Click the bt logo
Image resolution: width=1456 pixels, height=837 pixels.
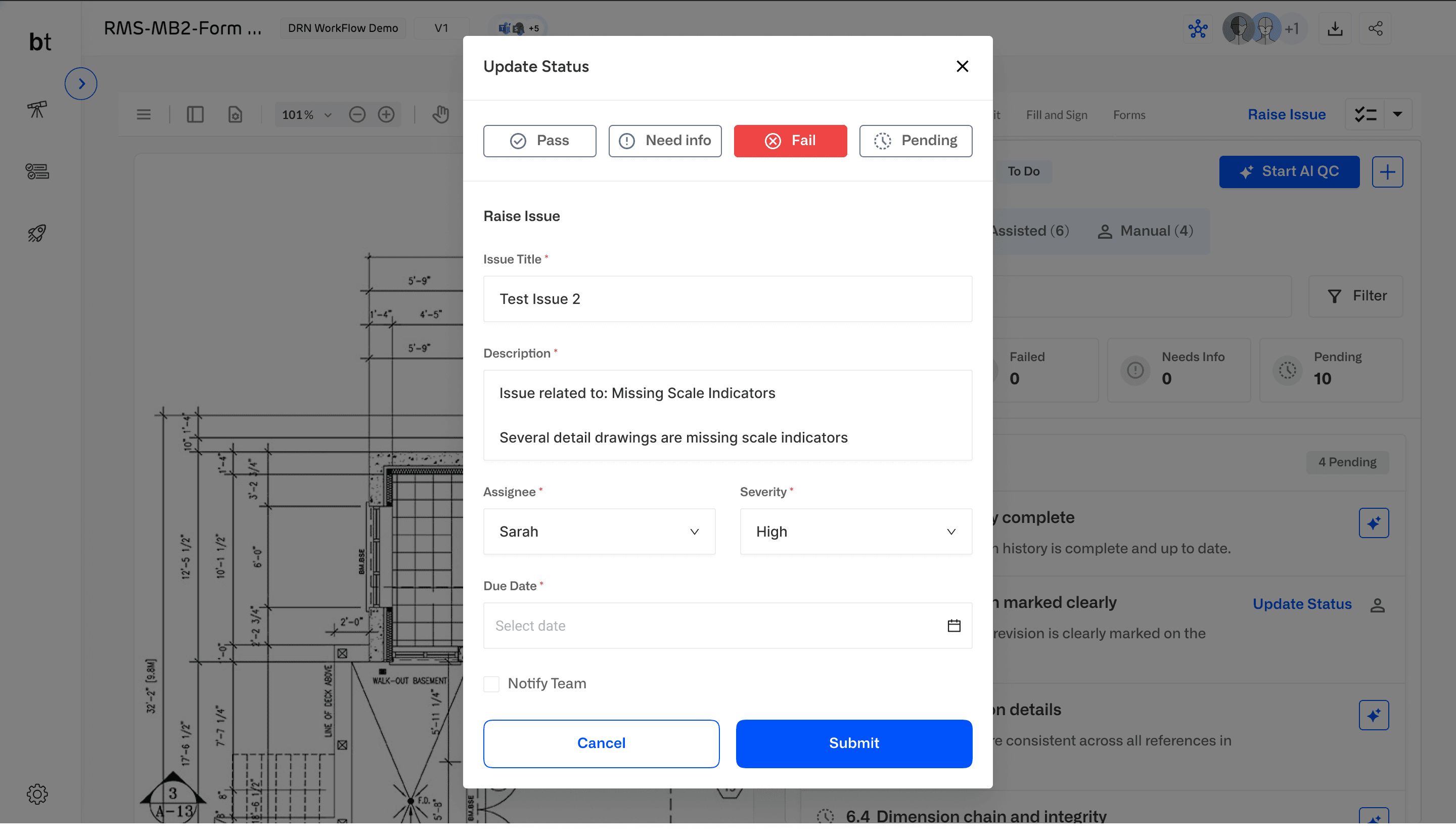pos(40,42)
